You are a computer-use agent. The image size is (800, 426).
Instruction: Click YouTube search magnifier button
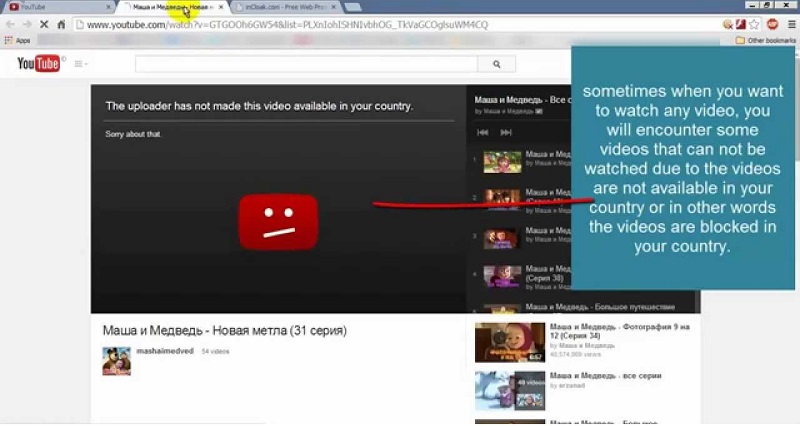496,64
